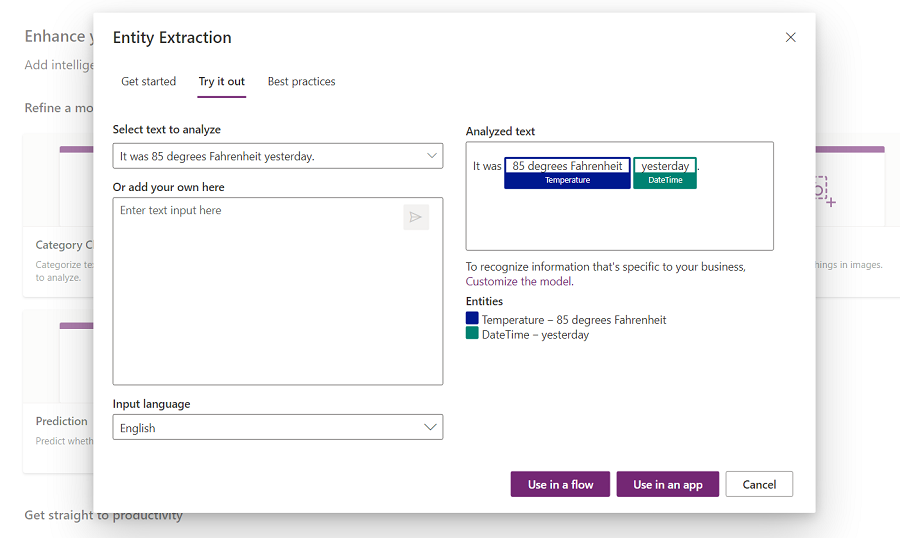Open the Get started tab
The height and width of the screenshot is (538, 900).
click(148, 81)
